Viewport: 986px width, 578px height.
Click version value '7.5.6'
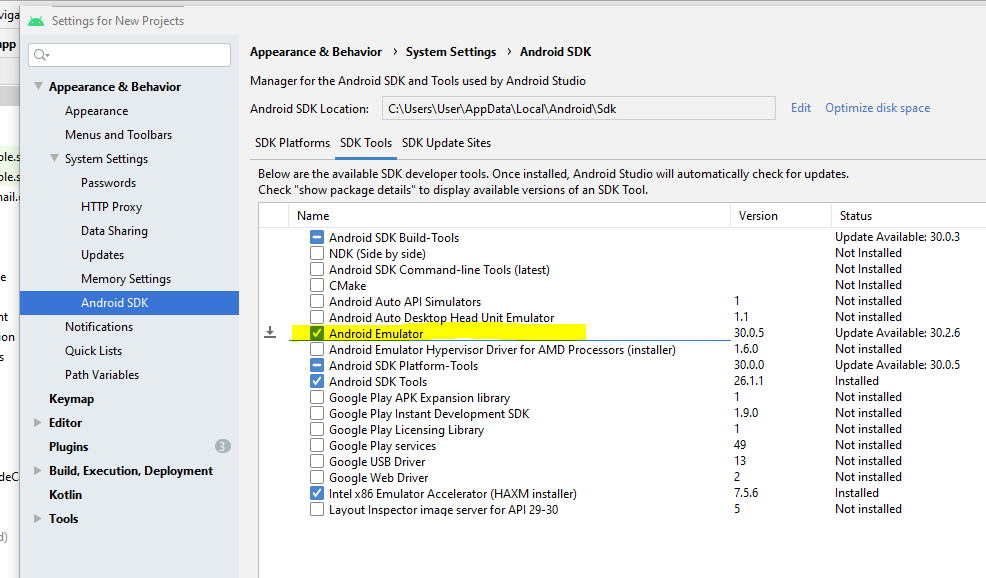pyautogui.click(x=746, y=492)
